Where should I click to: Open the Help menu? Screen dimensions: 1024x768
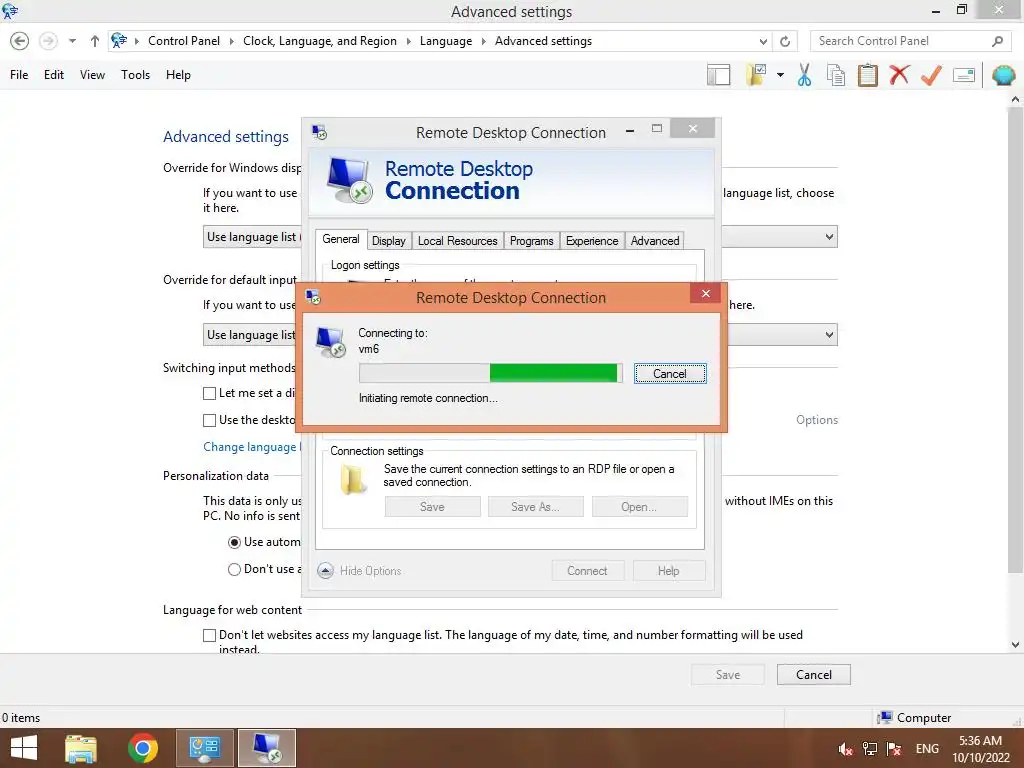coord(178,75)
